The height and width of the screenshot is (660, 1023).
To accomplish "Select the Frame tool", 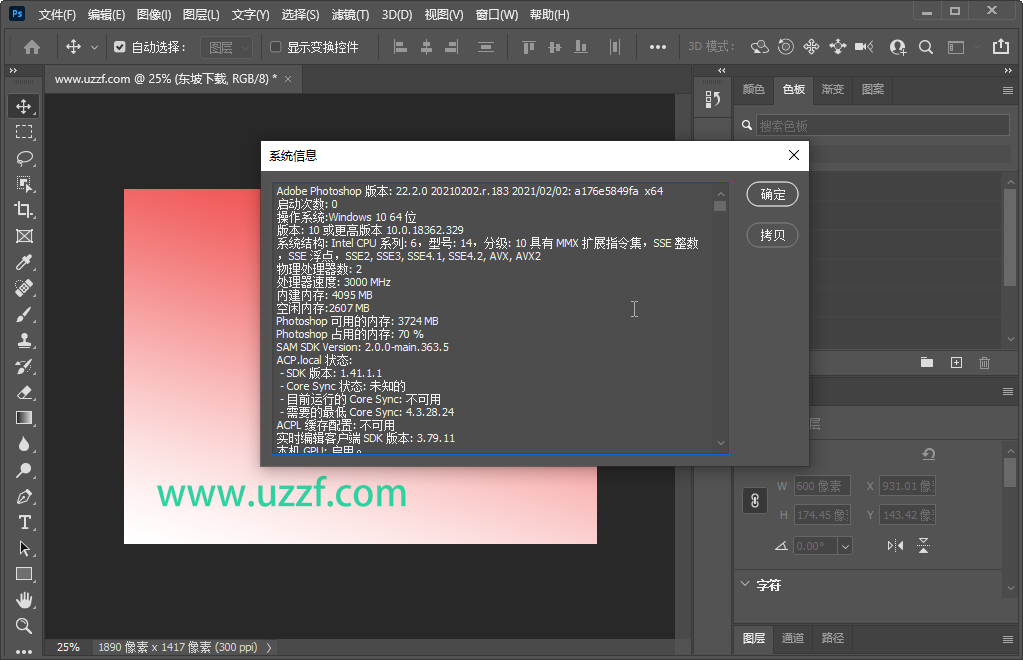I will 23,236.
